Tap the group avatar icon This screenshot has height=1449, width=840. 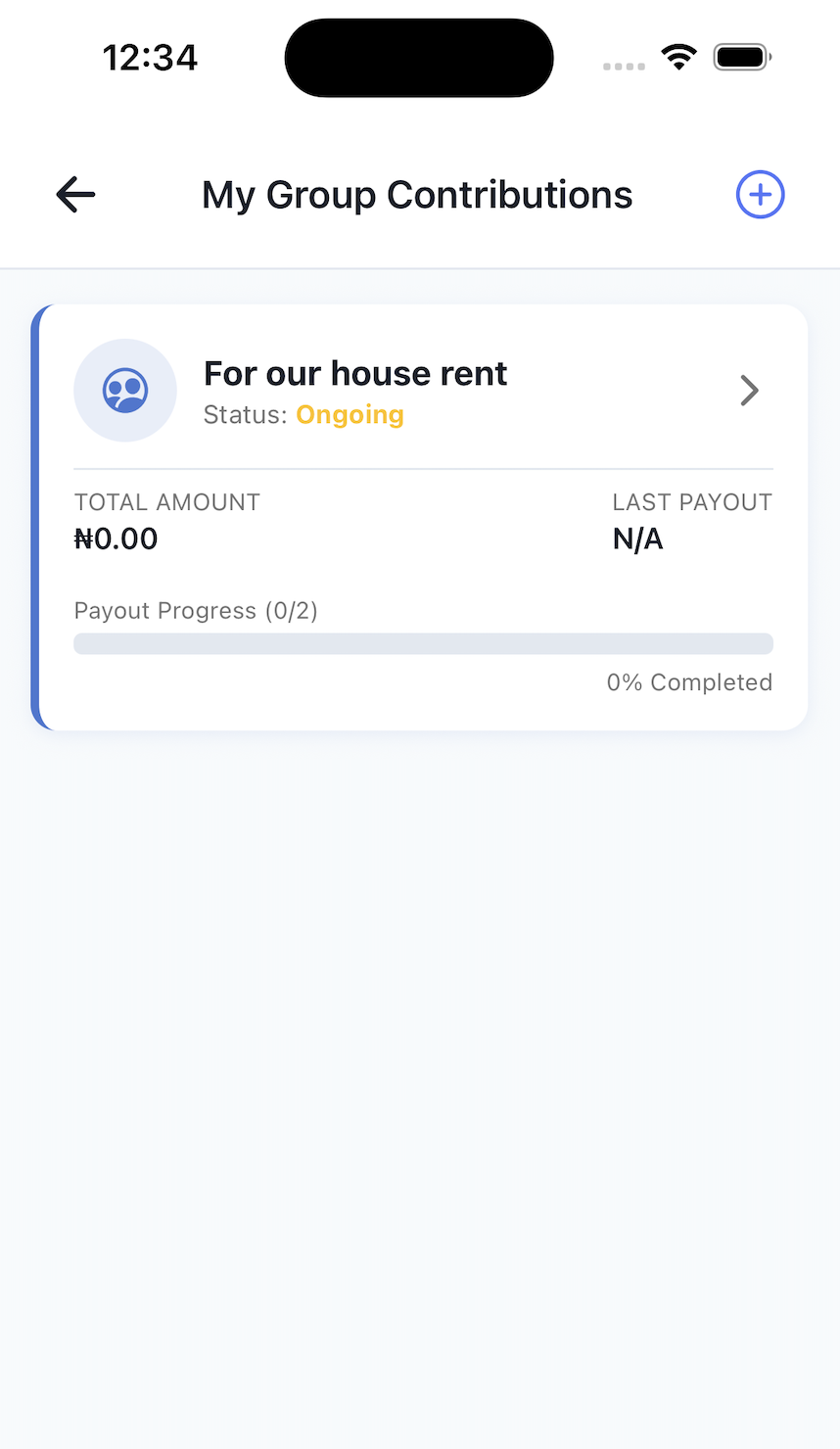coord(125,391)
